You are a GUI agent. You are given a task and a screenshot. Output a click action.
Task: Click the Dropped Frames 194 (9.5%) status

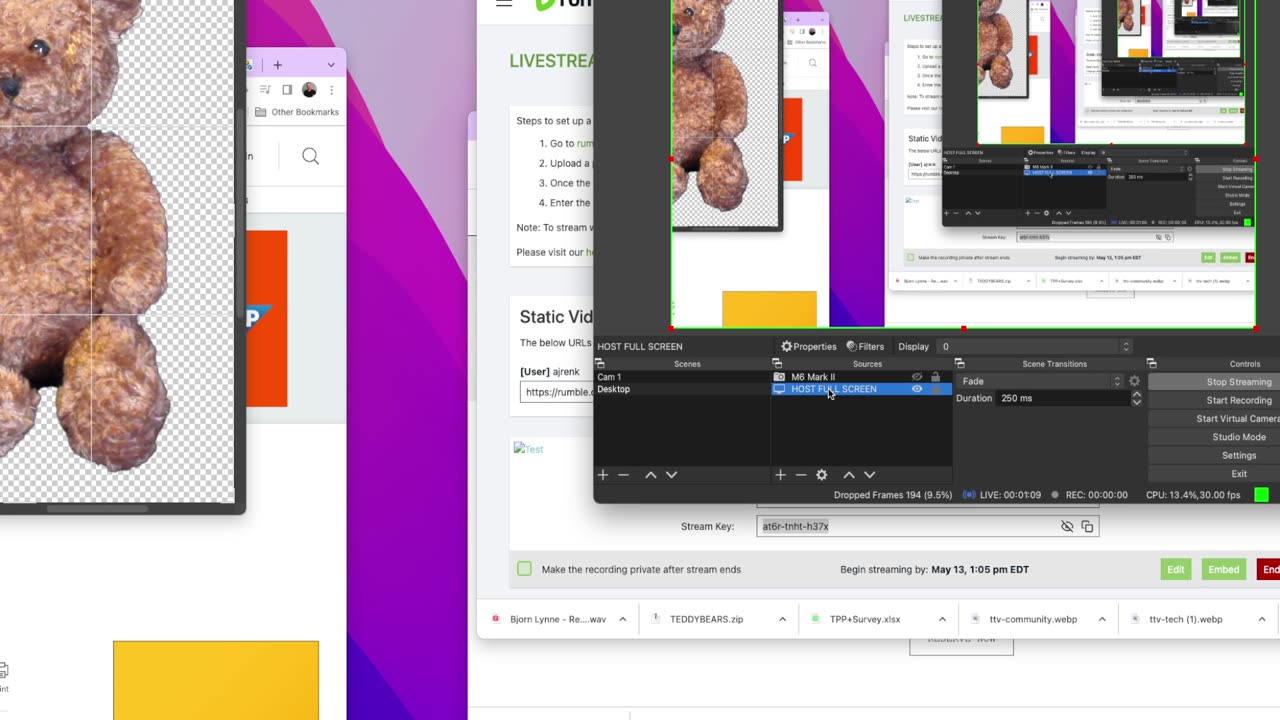click(x=893, y=495)
